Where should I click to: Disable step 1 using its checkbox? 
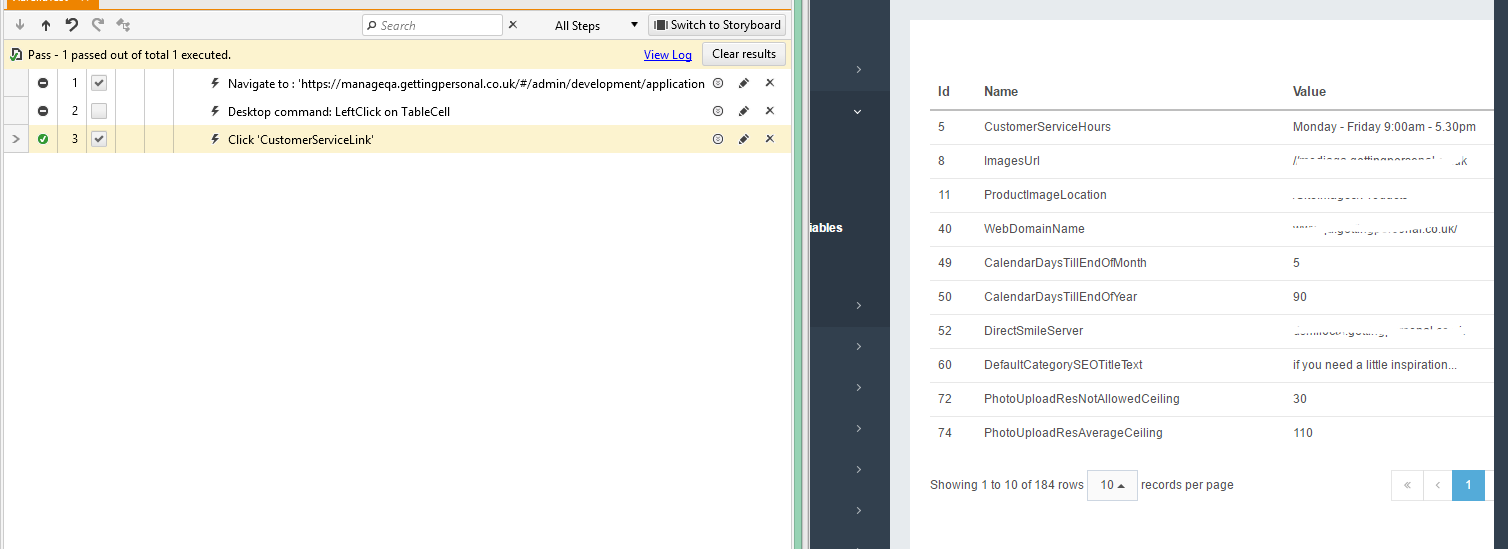(x=99, y=83)
